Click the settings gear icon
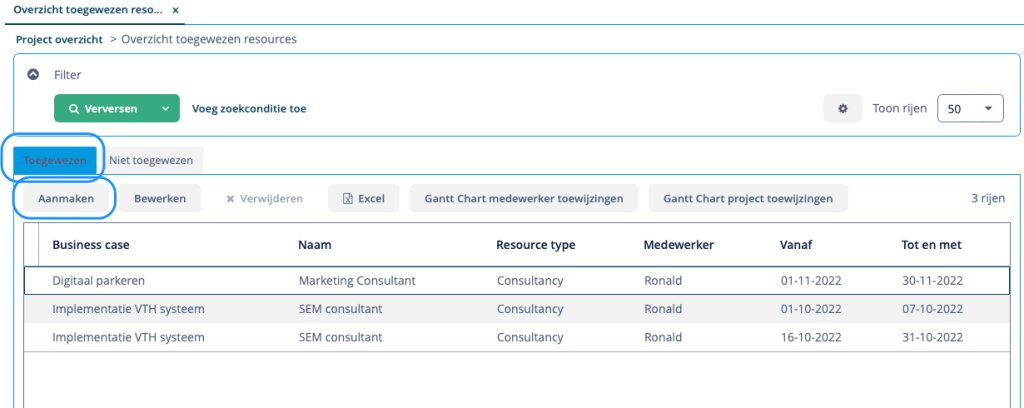This screenshot has height=408, width=1024. (842, 108)
